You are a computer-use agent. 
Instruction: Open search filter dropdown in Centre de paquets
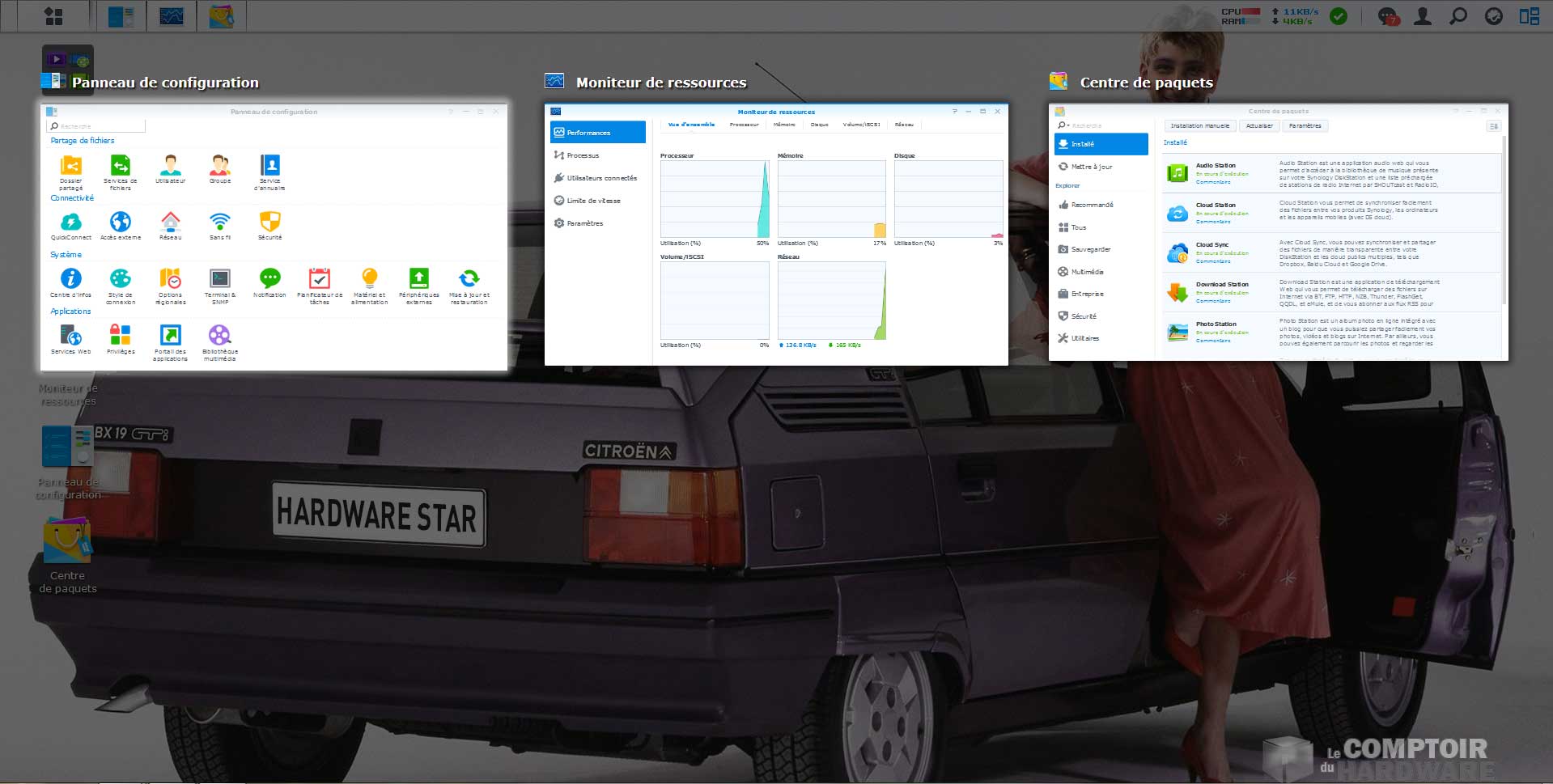[x=1063, y=125]
